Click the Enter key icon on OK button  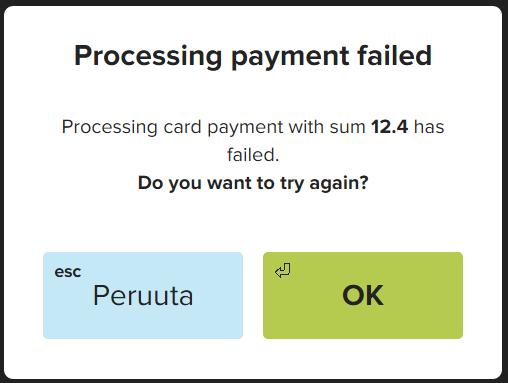(x=283, y=270)
